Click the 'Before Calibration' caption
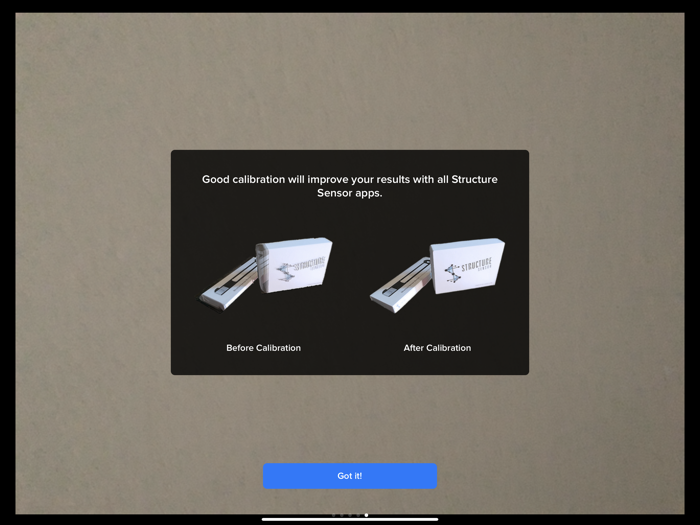The image size is (700, 525). (263, 348)
